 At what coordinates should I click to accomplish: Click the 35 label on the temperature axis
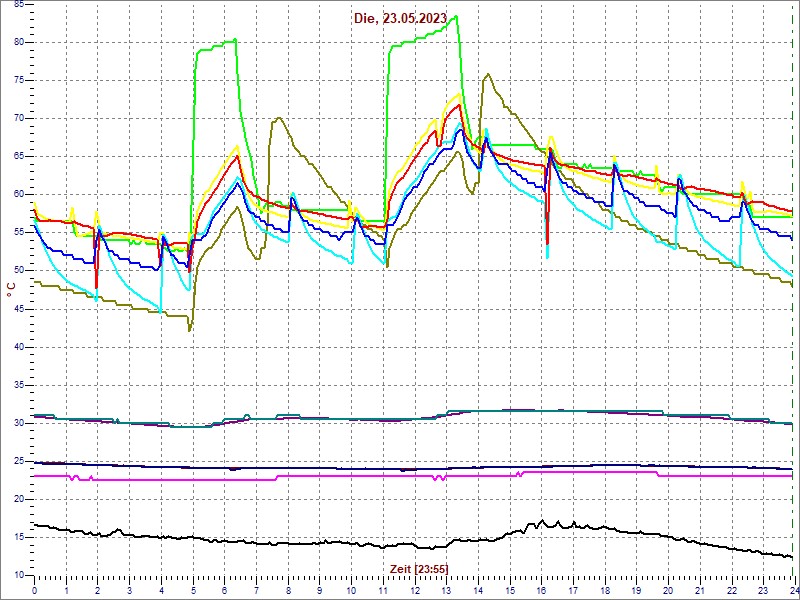pyautogui.click(x=18, y=385)
